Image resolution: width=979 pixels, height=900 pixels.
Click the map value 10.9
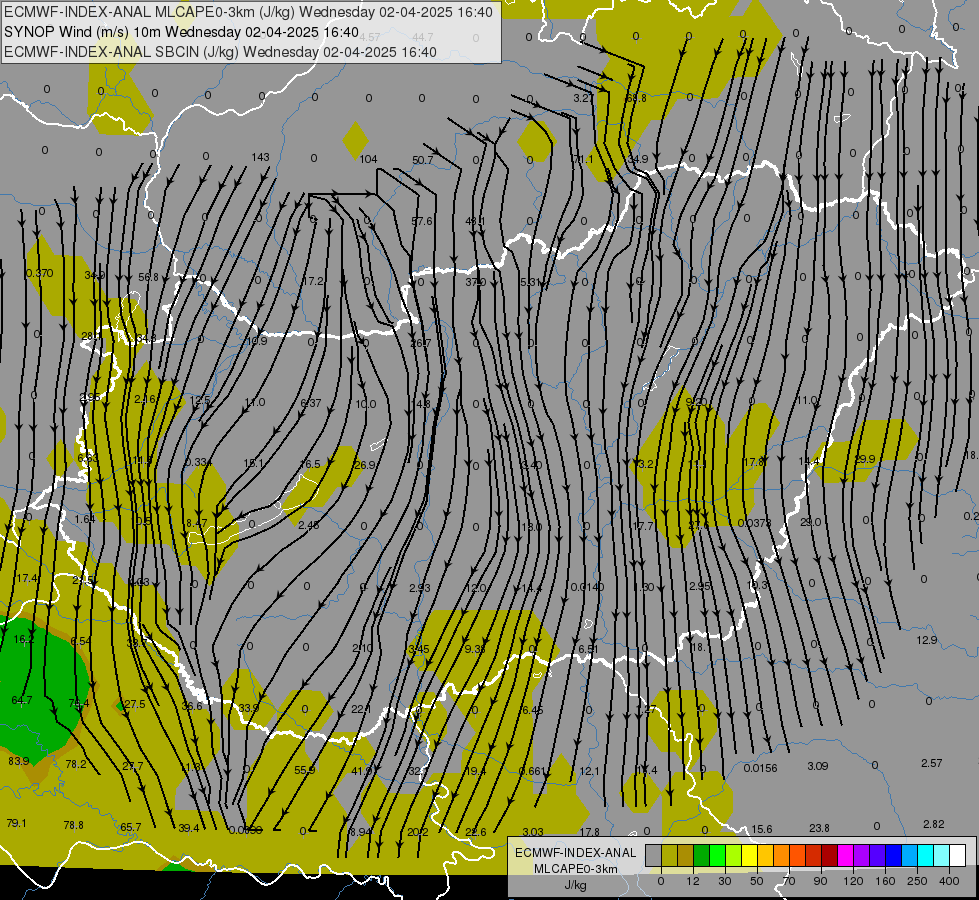pyautogui.click(x=257, y=341)
